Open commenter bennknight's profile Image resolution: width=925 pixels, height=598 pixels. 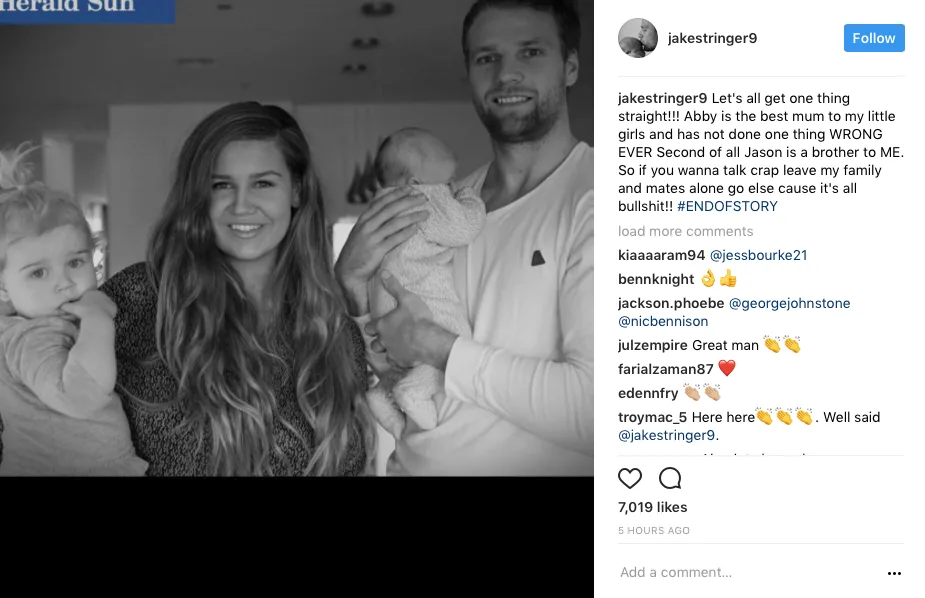point(656,279)
